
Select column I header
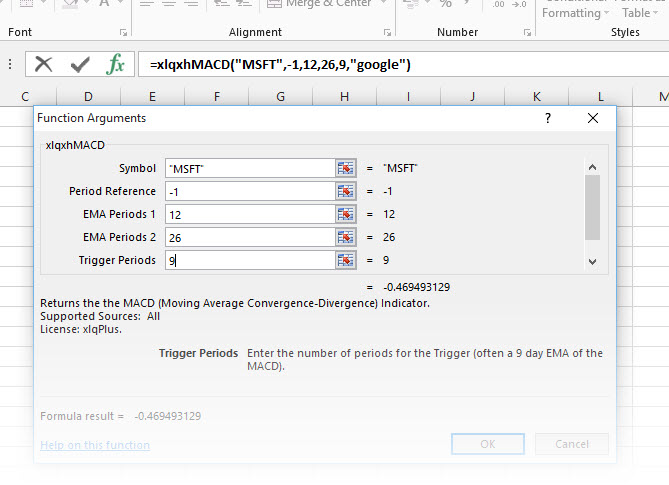408,97
